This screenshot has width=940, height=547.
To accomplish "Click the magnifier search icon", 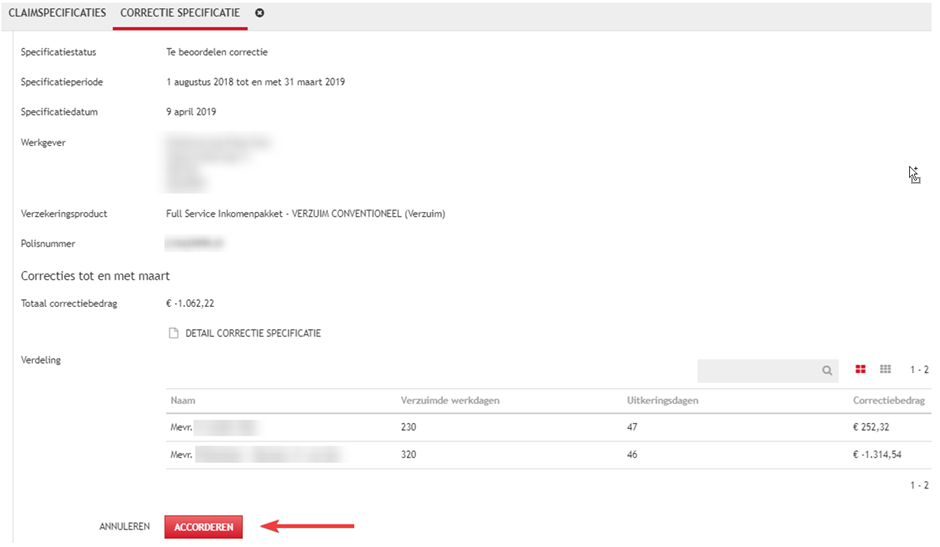I will pyautogui.click(x=827, y=370).
